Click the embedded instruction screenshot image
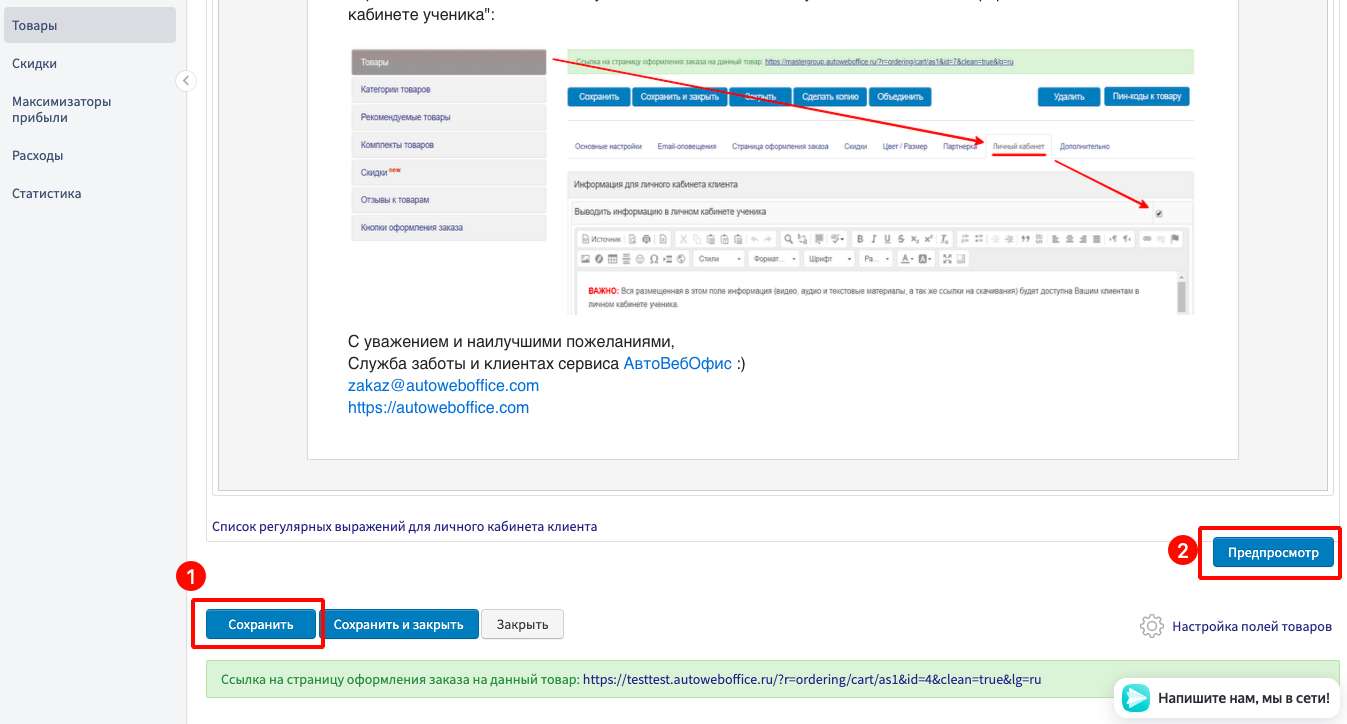Viewport: 1347px width, 724px height. (771, 181)
